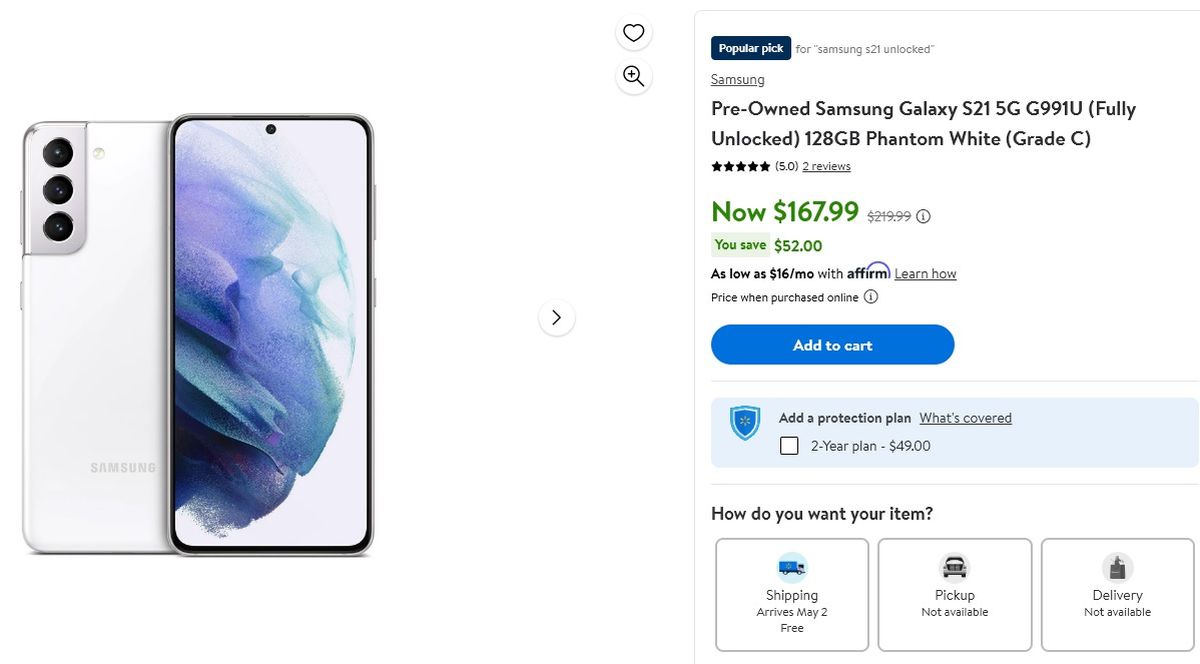The height and width of the screenshot is (664, 1200).
Task: Advance carousel with the next-image arrow
Action: tap(557, 317)
